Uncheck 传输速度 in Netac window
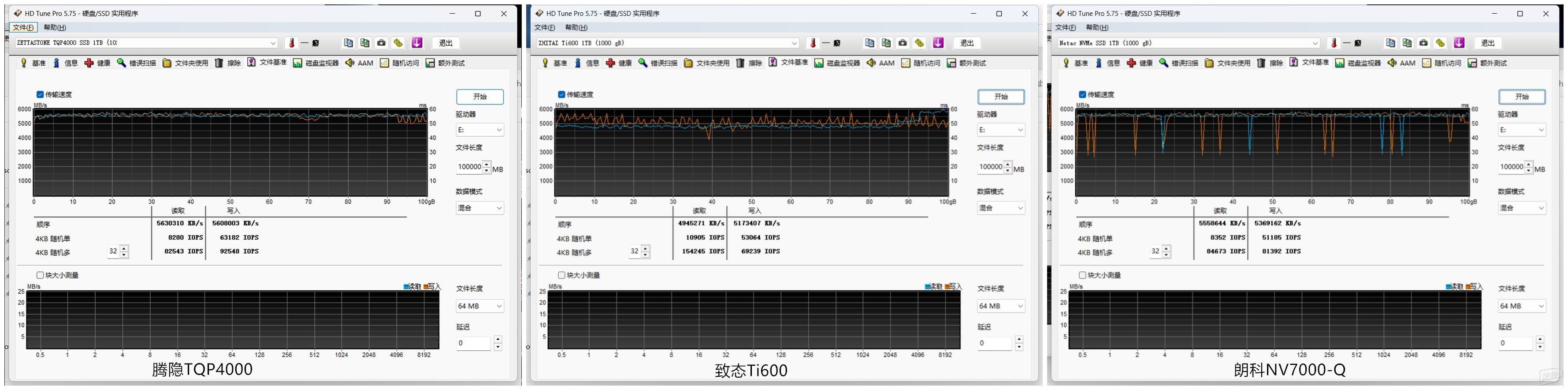 [x=1082, y=94]
